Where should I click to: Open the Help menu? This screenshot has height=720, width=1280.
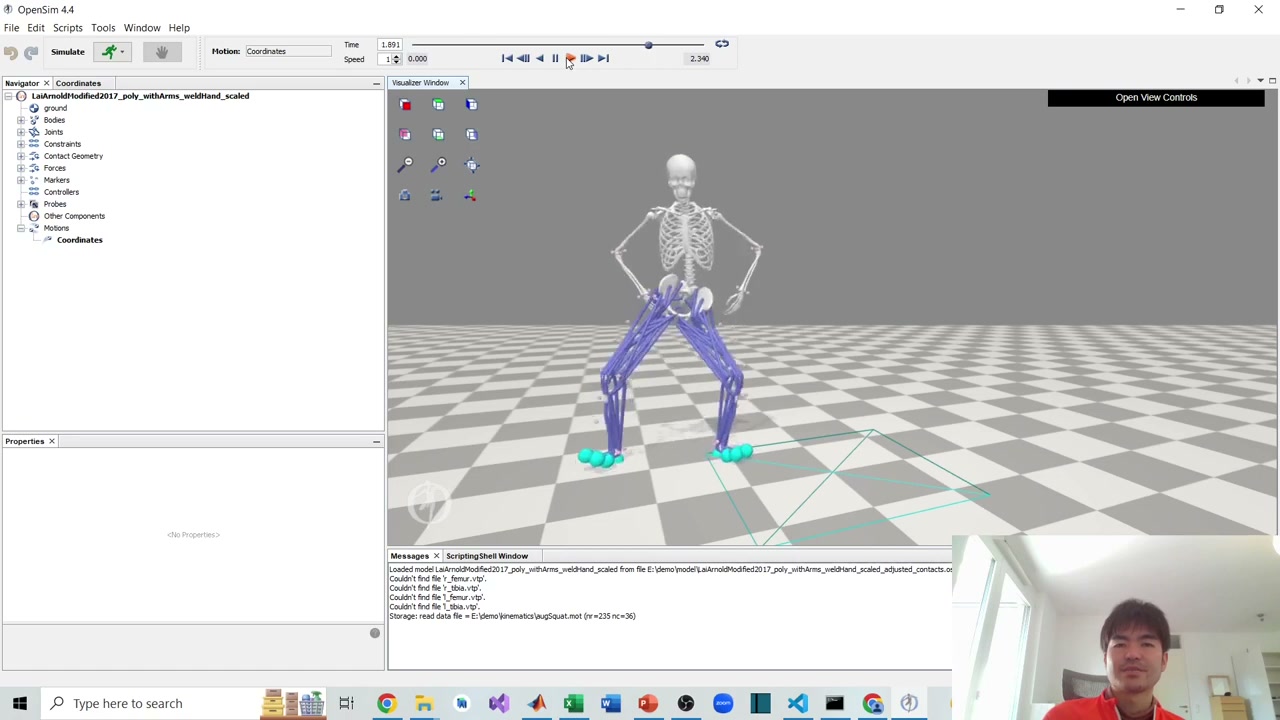click(x=179, y=28)
